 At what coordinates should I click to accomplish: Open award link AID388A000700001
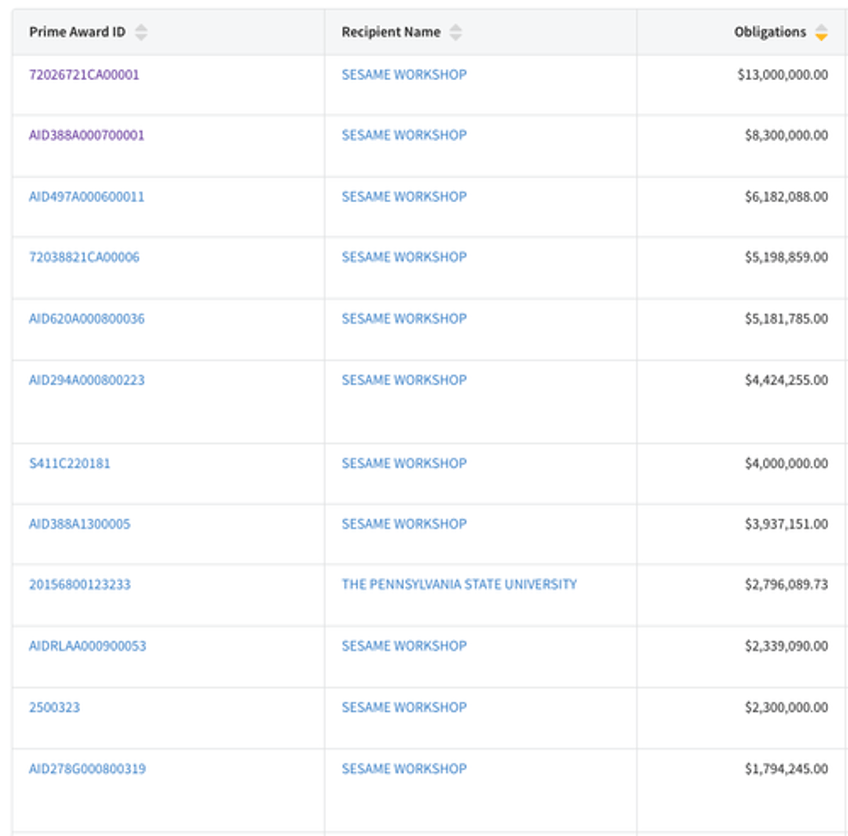pyautogui.click(x=86, y=135)
